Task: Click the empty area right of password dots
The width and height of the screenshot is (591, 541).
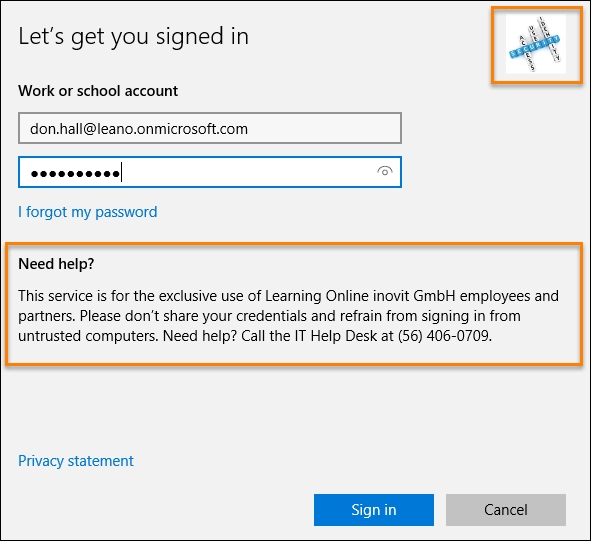Action: tap(249, 172)
